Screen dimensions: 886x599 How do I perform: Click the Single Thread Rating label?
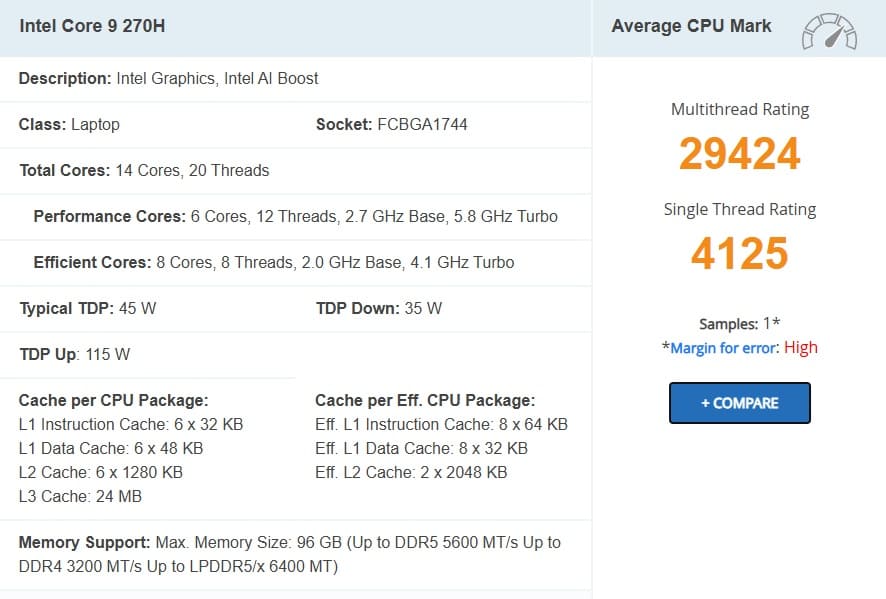coord(740,209)
